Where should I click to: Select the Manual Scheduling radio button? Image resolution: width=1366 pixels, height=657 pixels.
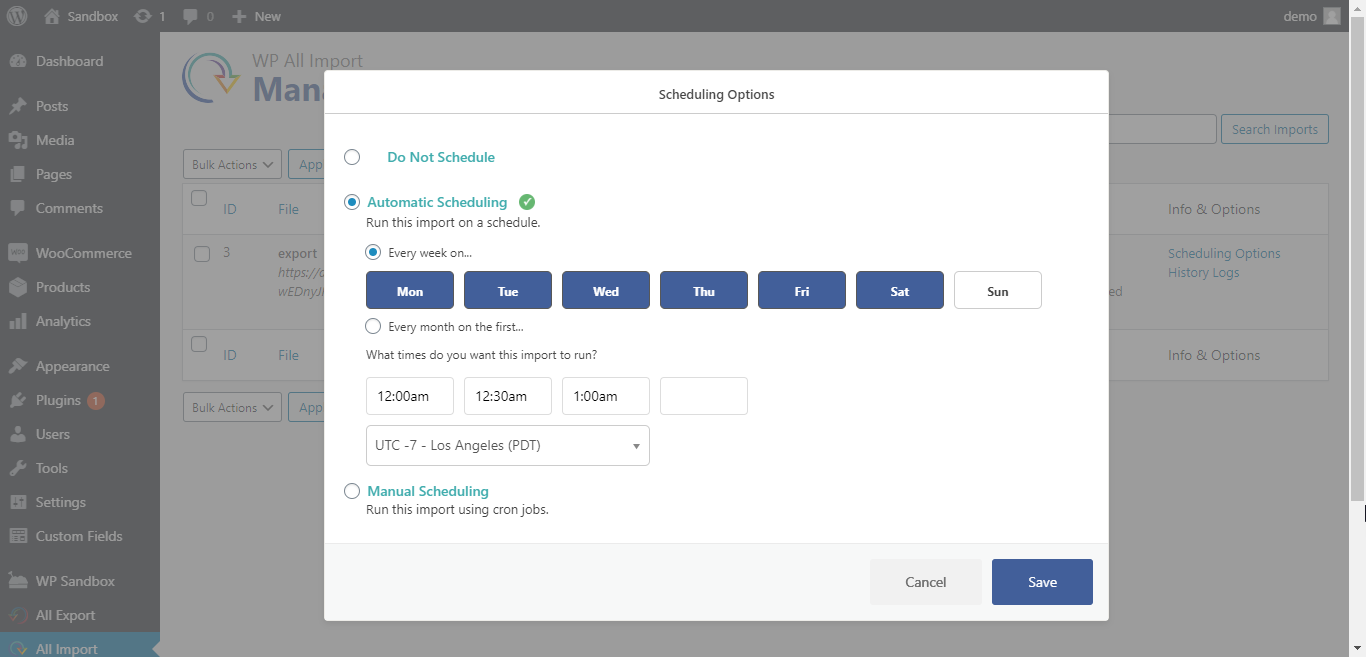click(352, 491)
